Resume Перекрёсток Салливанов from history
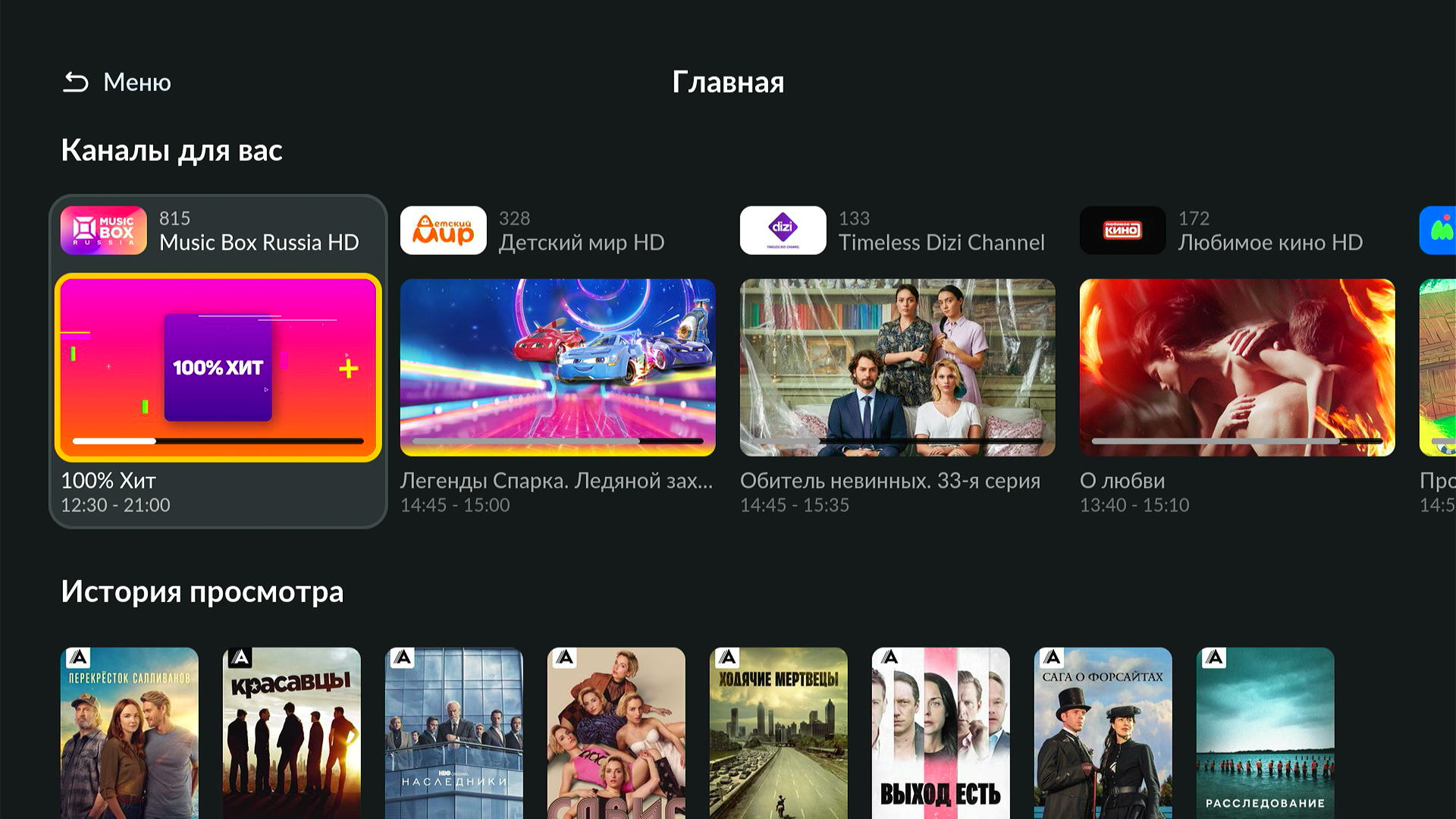 tap(130, 733)
